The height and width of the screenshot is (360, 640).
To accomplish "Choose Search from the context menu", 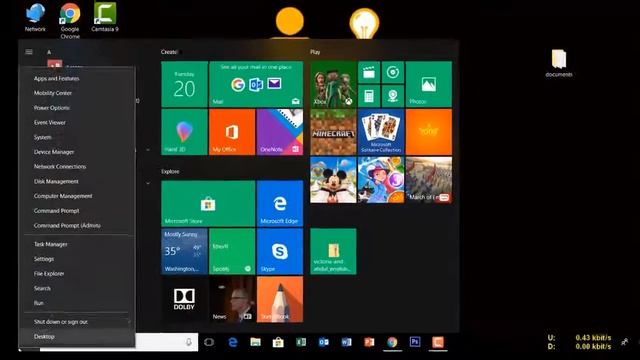I will point(78,288).
